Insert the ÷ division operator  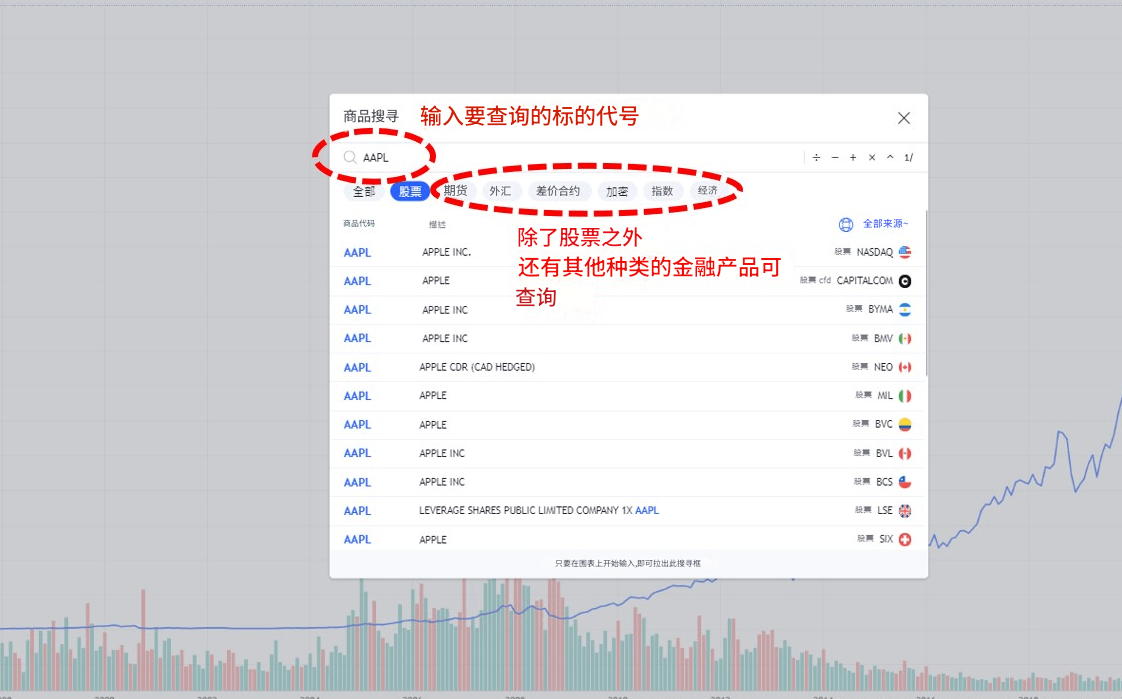(x=816, y=157)
